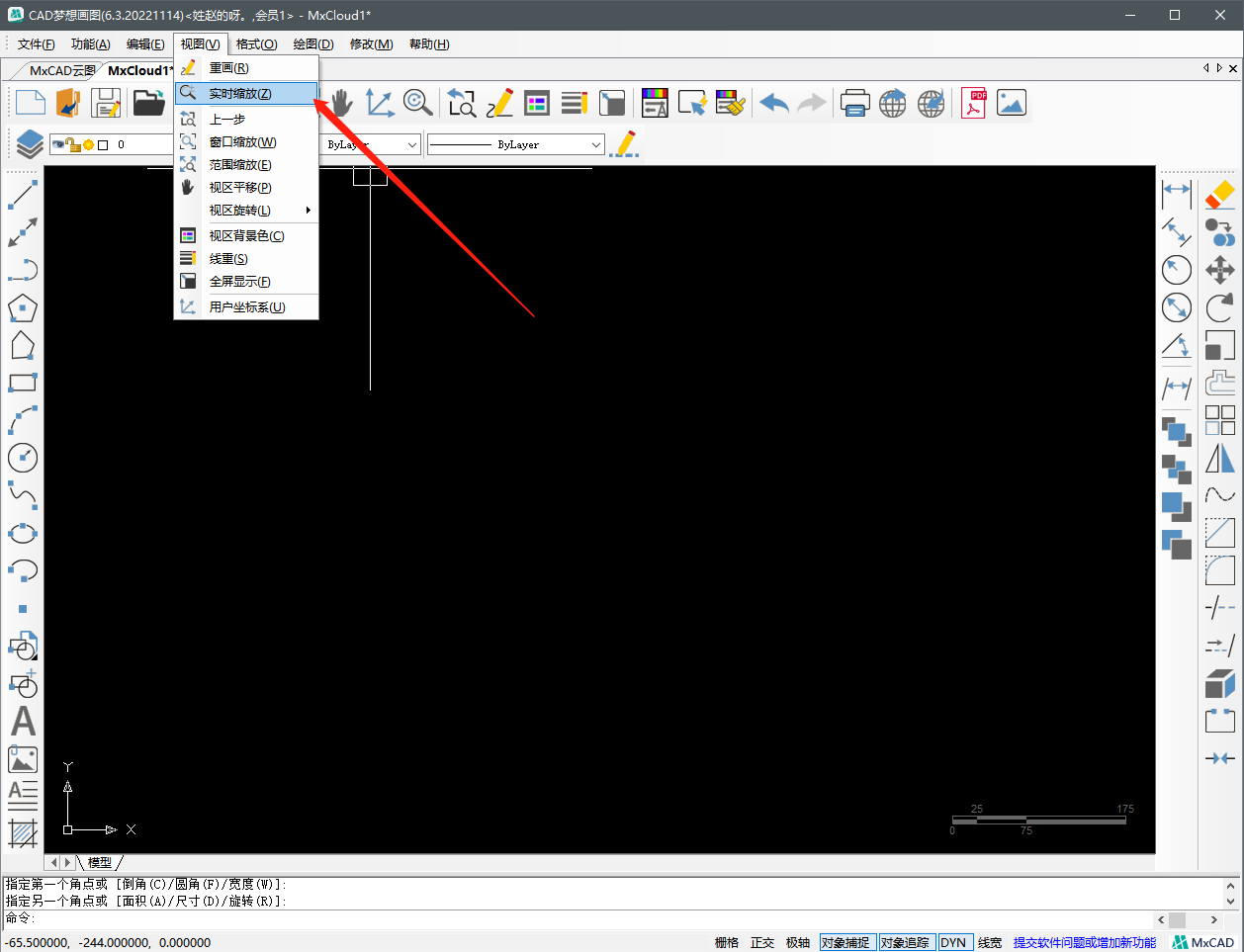Switch to the 模型 model tab
Viewport: 1244px width, 952px height.
(99, 862)
